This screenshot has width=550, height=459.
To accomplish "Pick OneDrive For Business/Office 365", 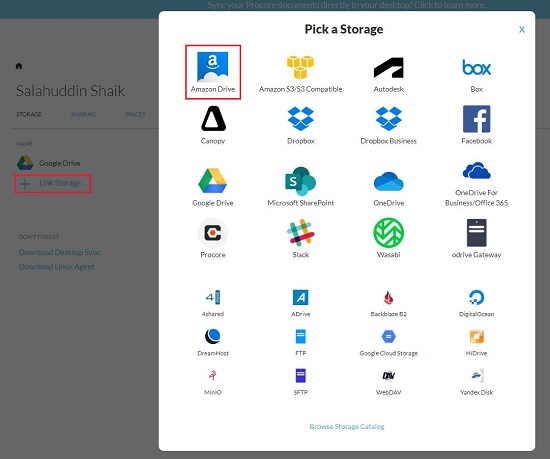I will [x=476, y=170].
